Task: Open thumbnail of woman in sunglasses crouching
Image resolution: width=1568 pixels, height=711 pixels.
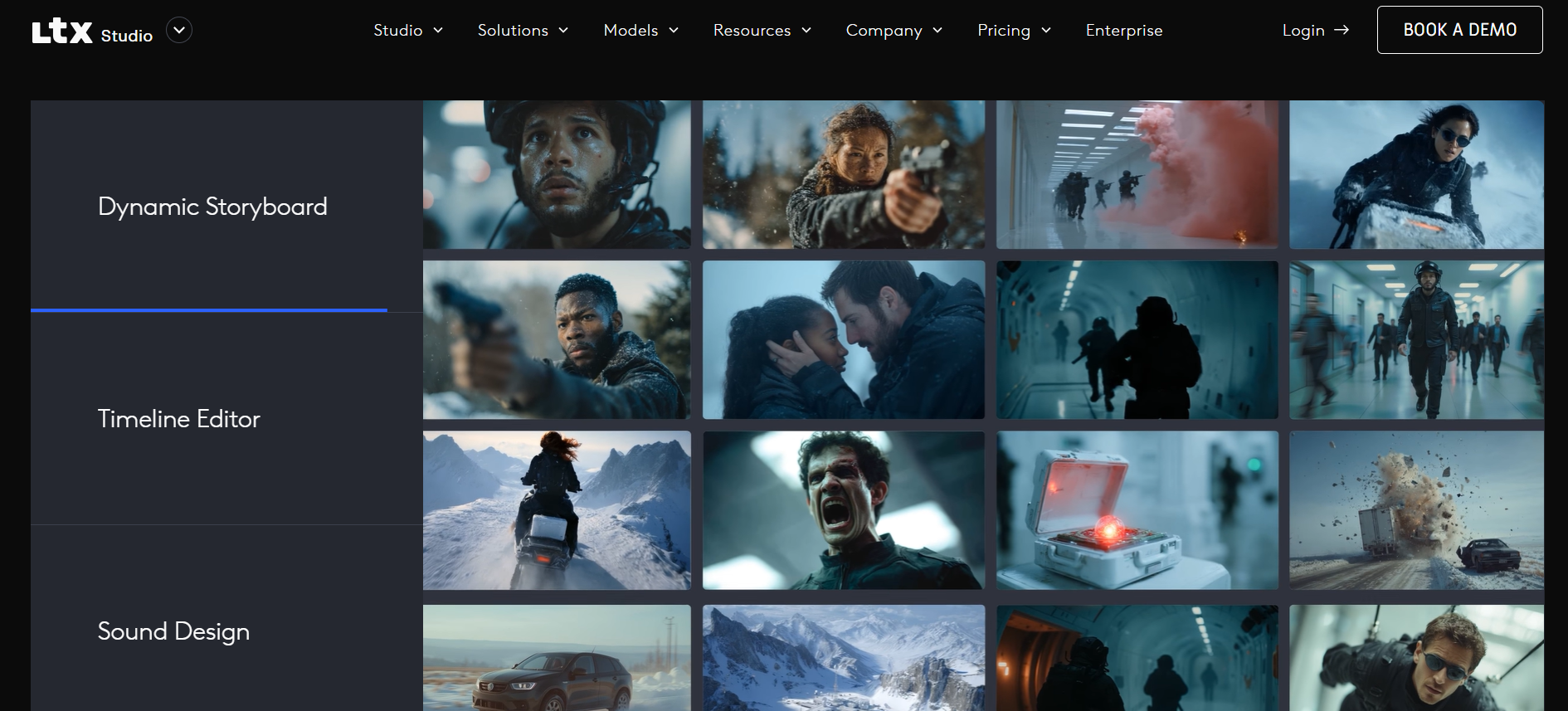Action: point(1416,175)
